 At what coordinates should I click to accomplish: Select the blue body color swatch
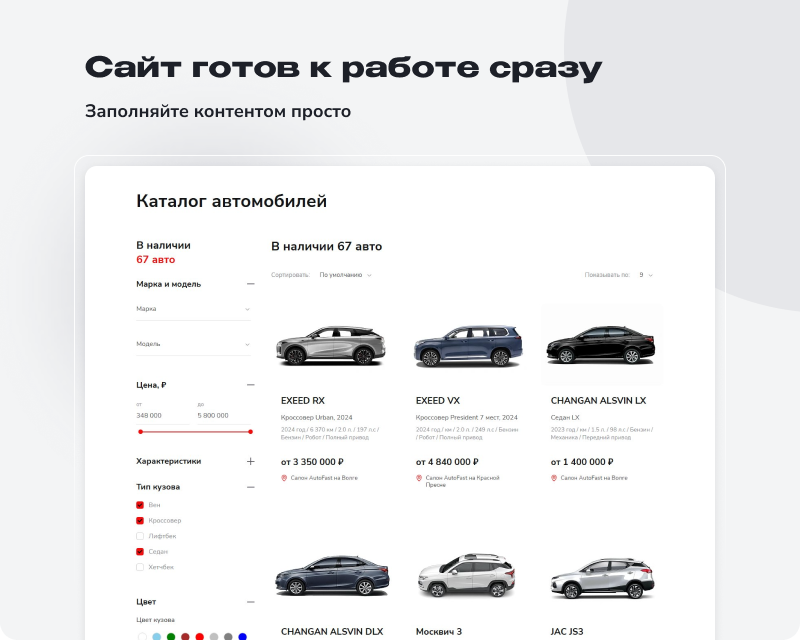click(x=242, y=636)
